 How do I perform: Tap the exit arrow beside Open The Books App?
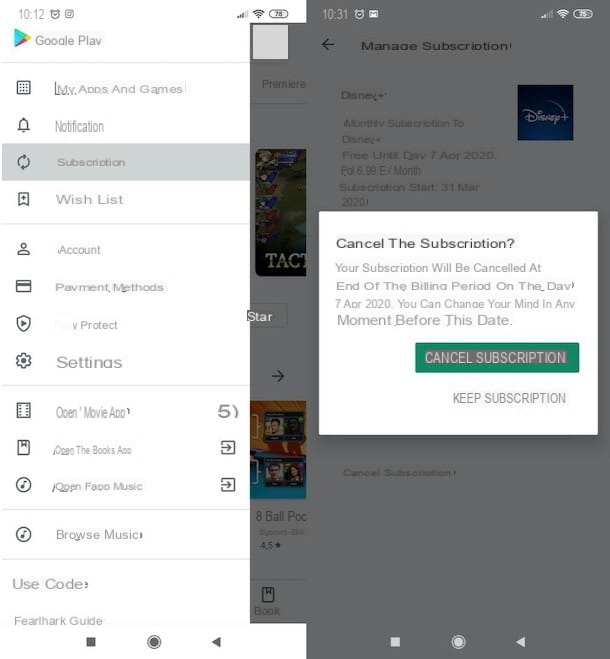228,447
